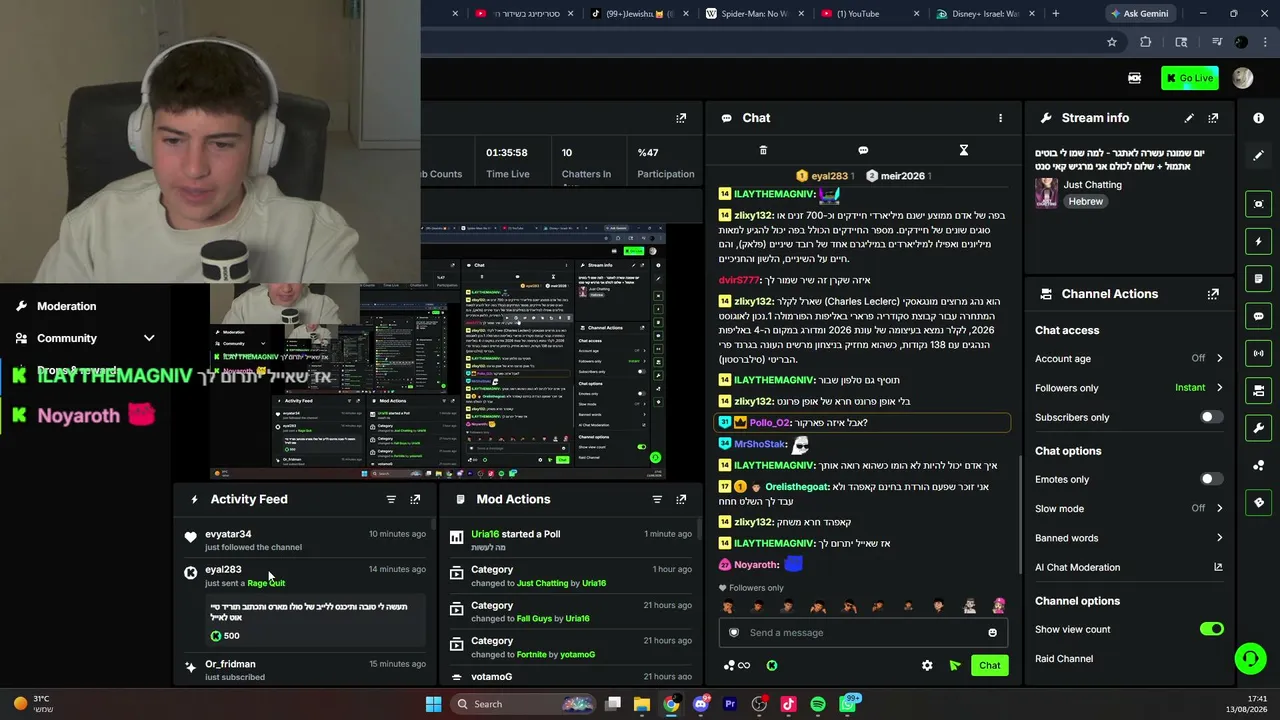Click username Or_fridman in Activity Feed
1280x720 pixels.
[230, 664]
